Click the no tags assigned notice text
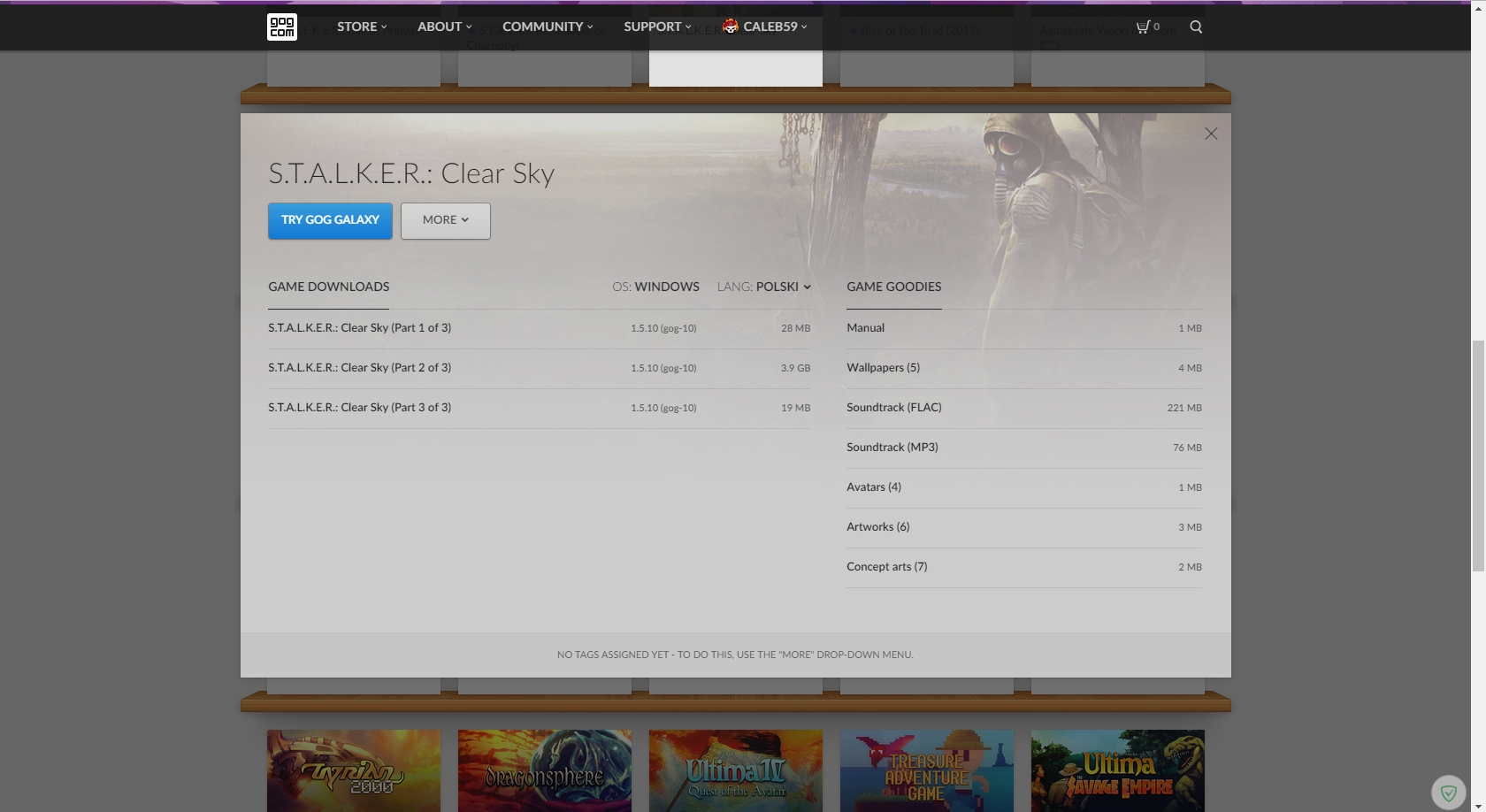Screen dimensions: 1486x812 [x=735, y=655]
